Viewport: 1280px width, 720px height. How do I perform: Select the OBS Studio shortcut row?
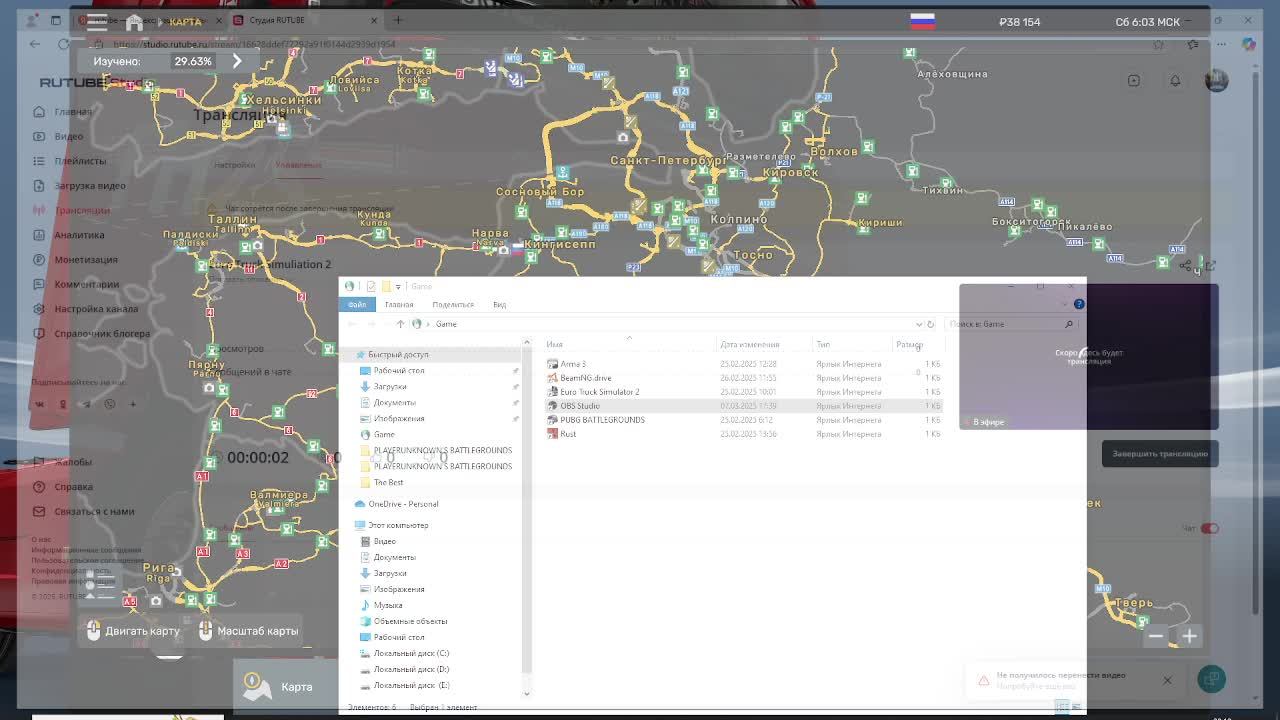click(x=743, y=406)
